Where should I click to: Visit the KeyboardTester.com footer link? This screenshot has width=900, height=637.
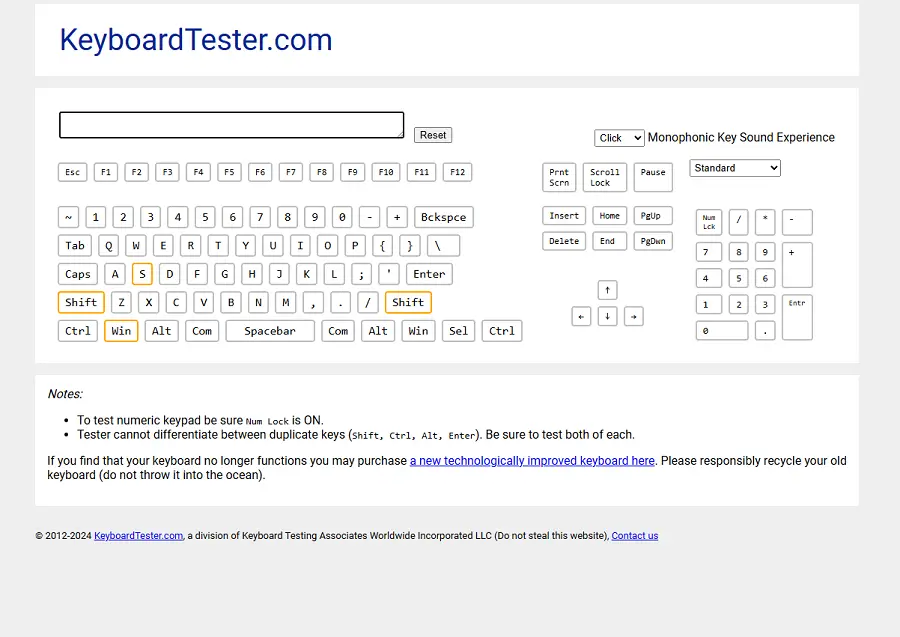pos(138,535)
